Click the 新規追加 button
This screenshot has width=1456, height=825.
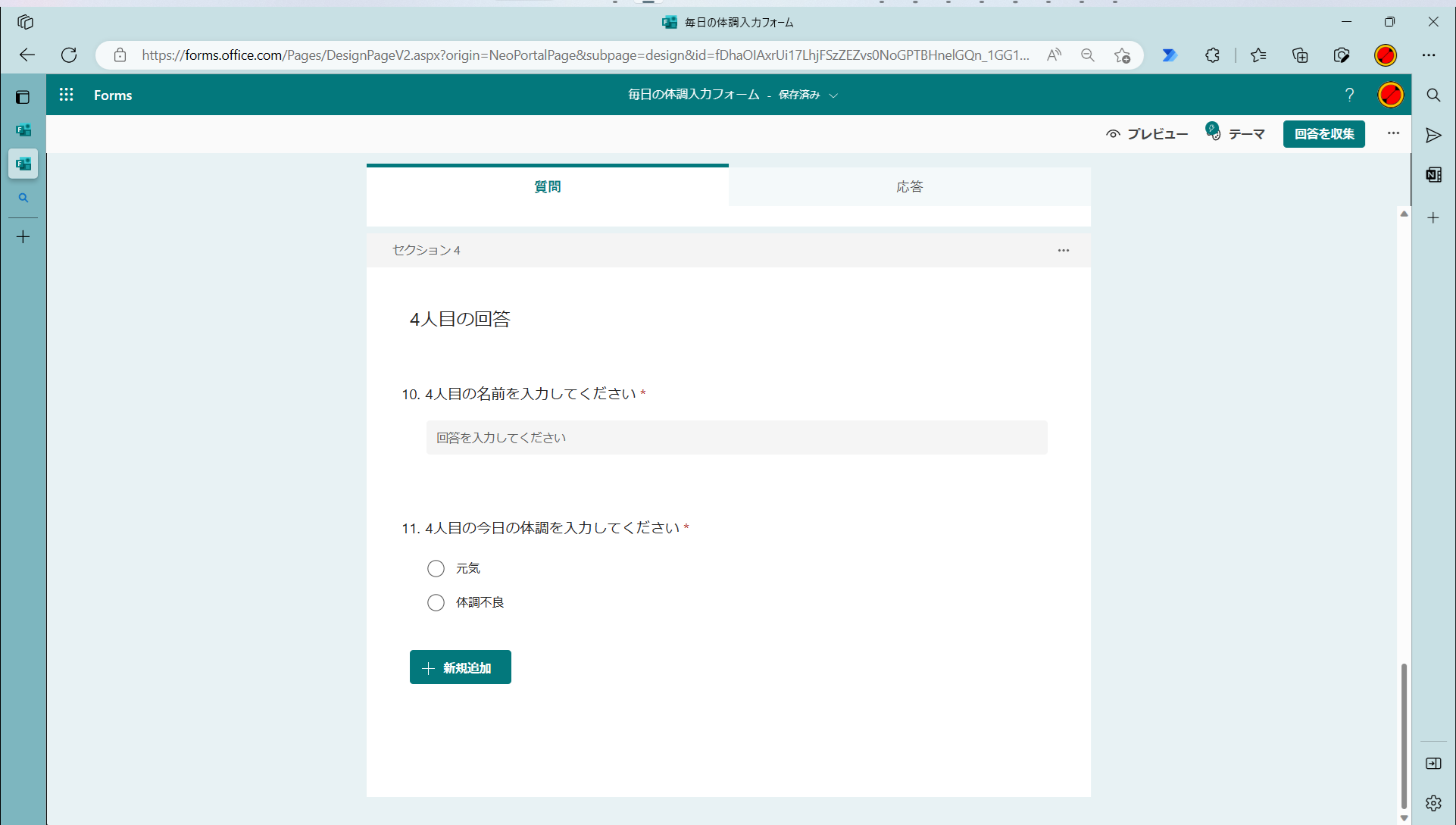click(460, 667)
